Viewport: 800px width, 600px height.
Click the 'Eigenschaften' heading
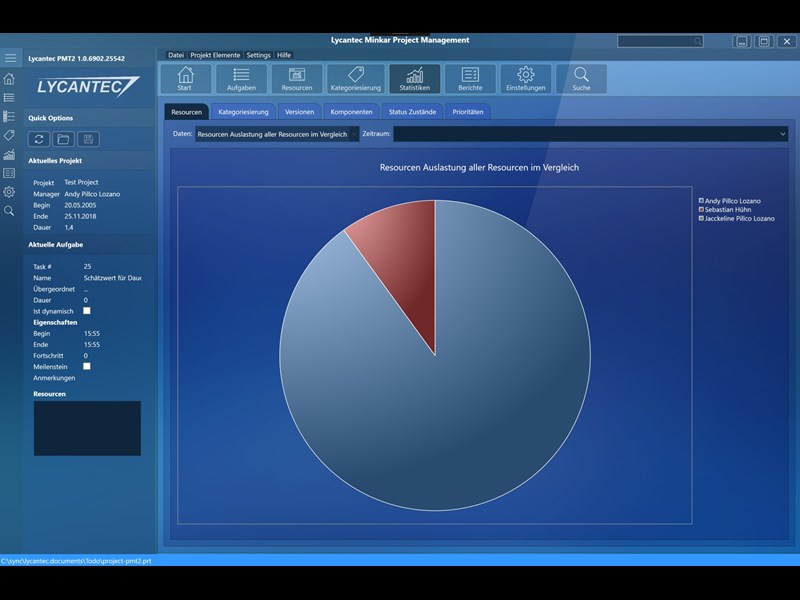[55, 322]
